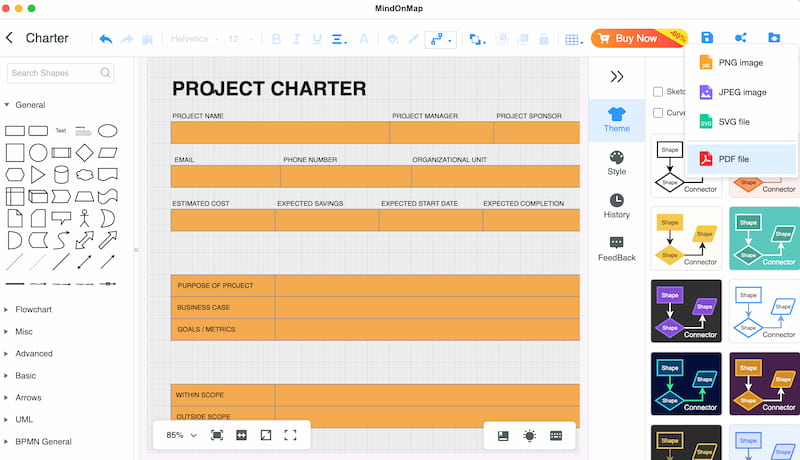Apply the teal green theme thumbnail
This screenshot has height=460, width=800.
pos(764,238)
